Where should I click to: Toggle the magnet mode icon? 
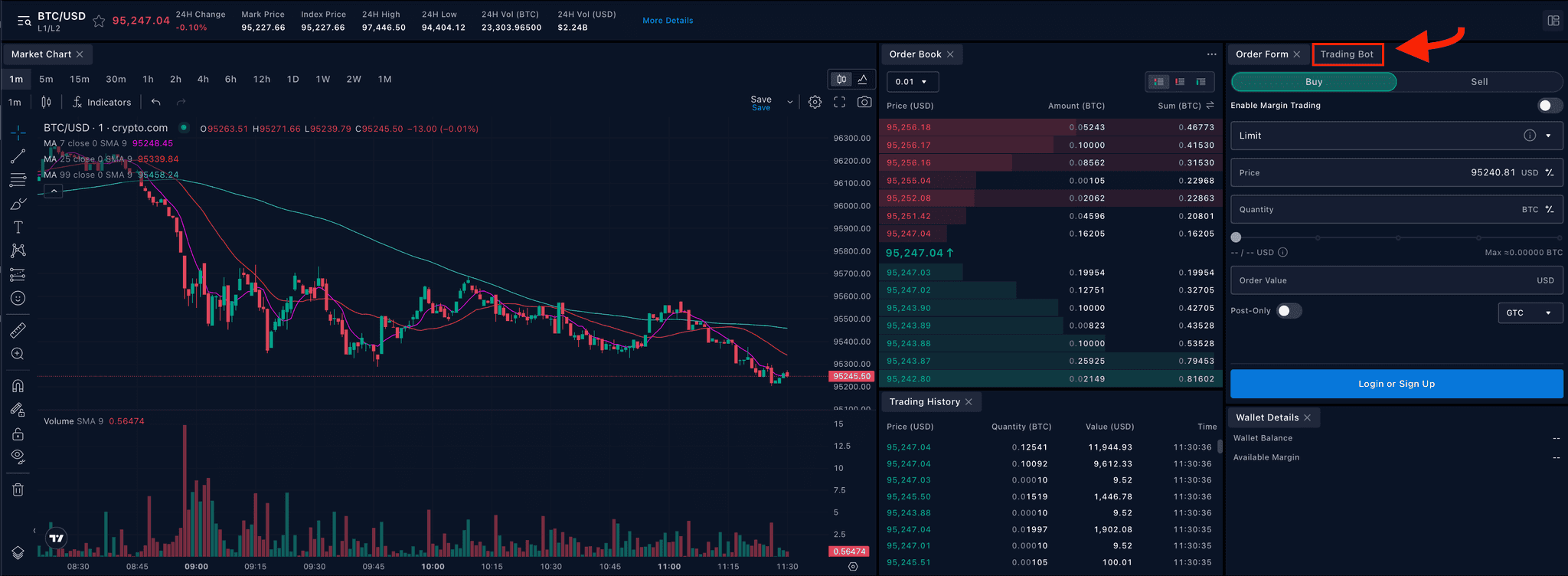point(18,386)
